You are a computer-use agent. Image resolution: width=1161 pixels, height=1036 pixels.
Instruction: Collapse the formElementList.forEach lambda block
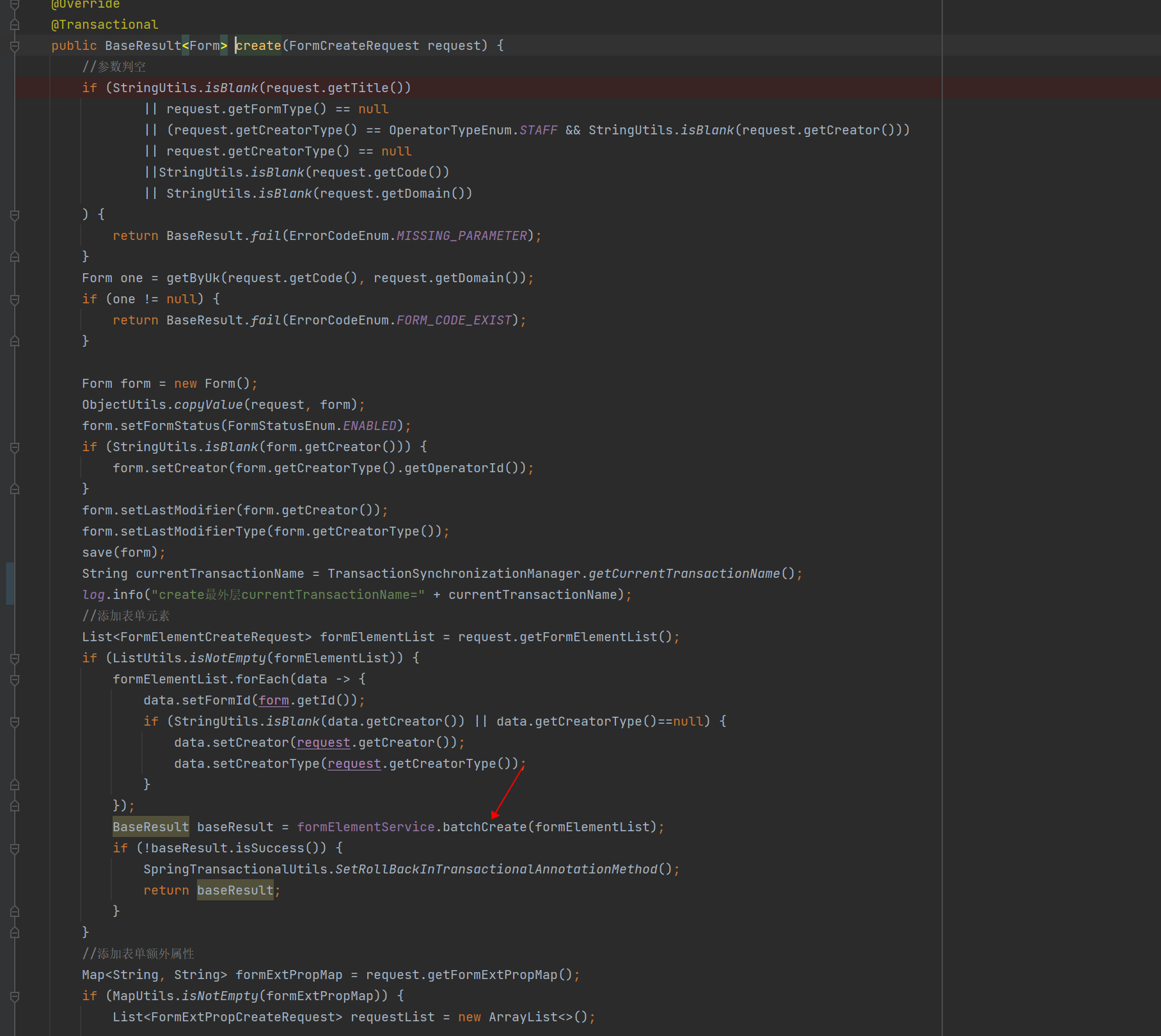click(15, 680)
